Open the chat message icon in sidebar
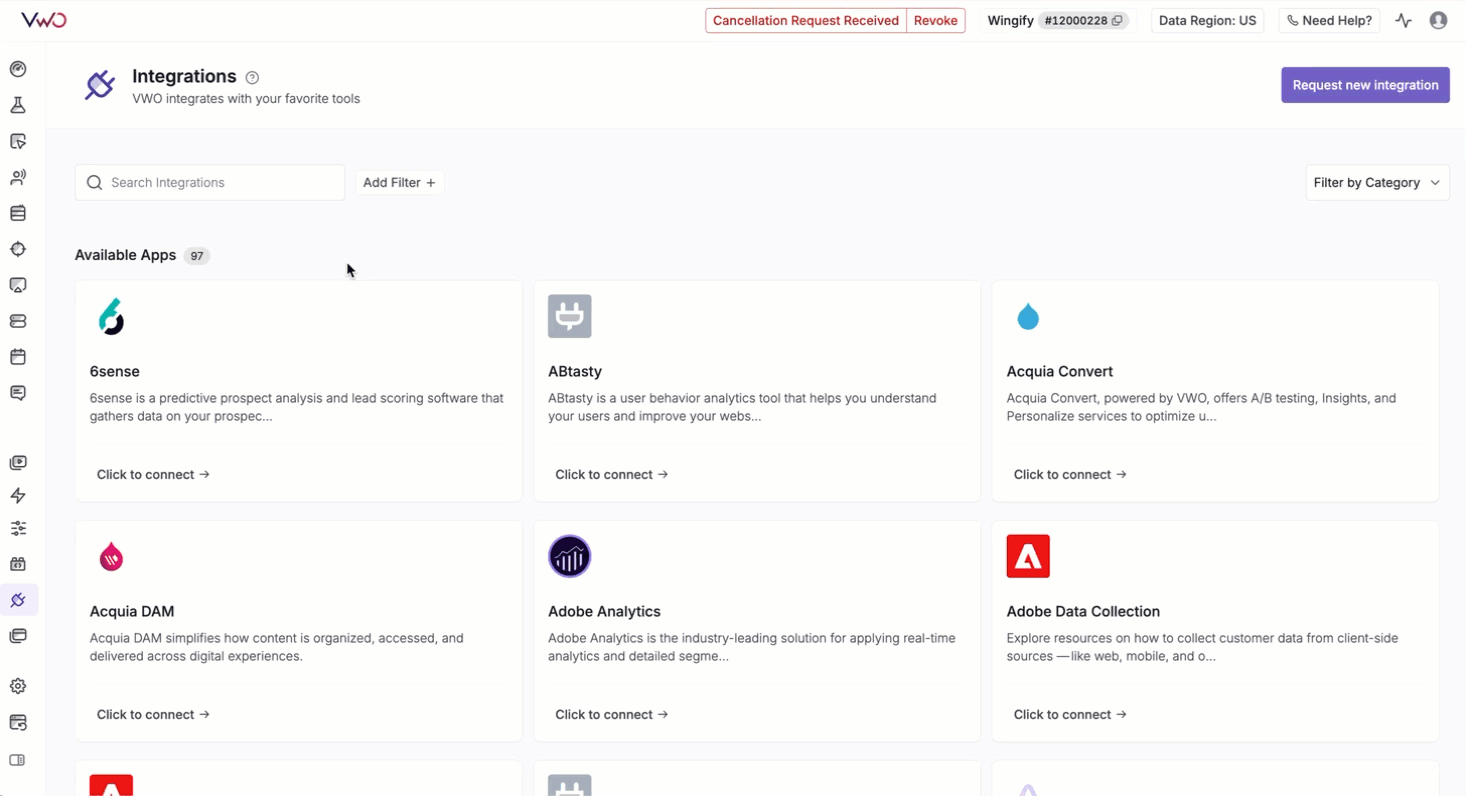1466x796 pixels. click(18, 393)
